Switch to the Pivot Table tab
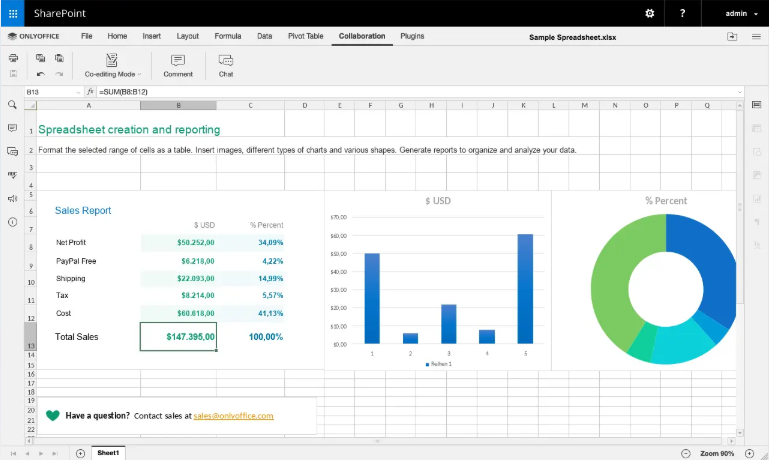Screen dimensions: 769x460 coord(306,36)
